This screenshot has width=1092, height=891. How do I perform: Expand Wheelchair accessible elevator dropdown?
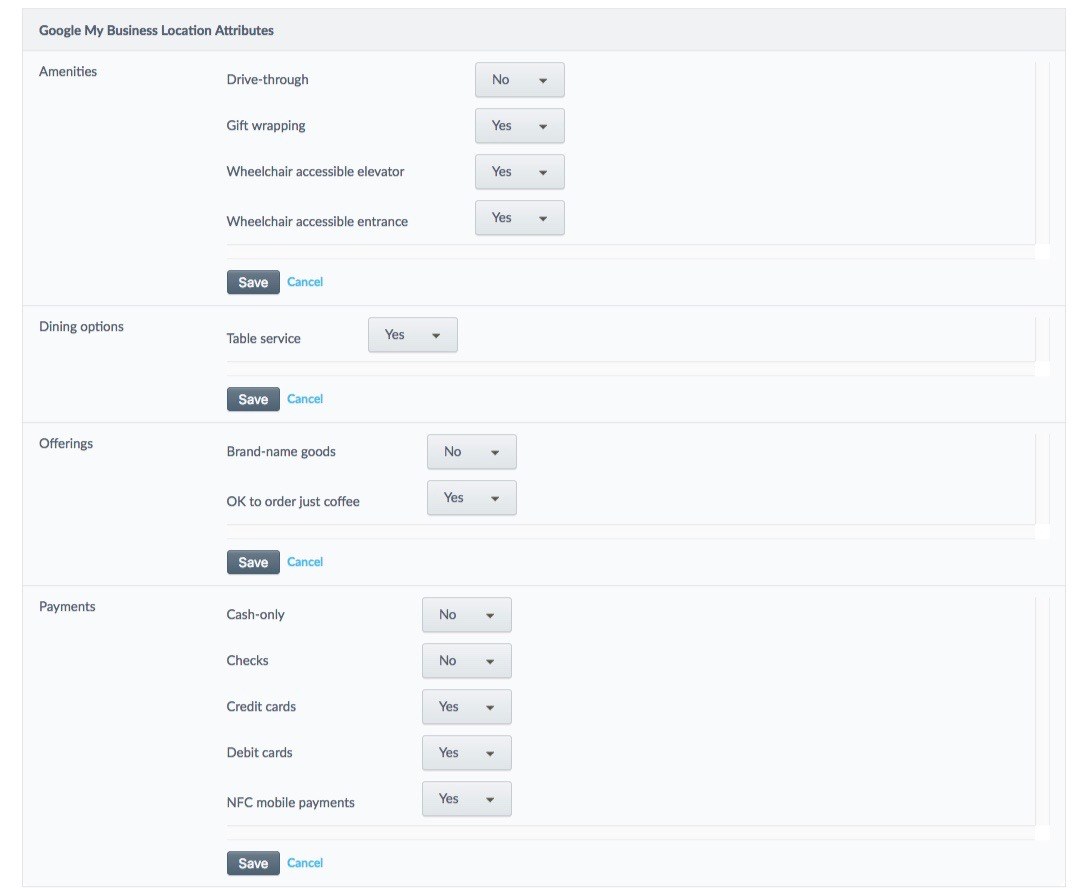coord(519,172)
